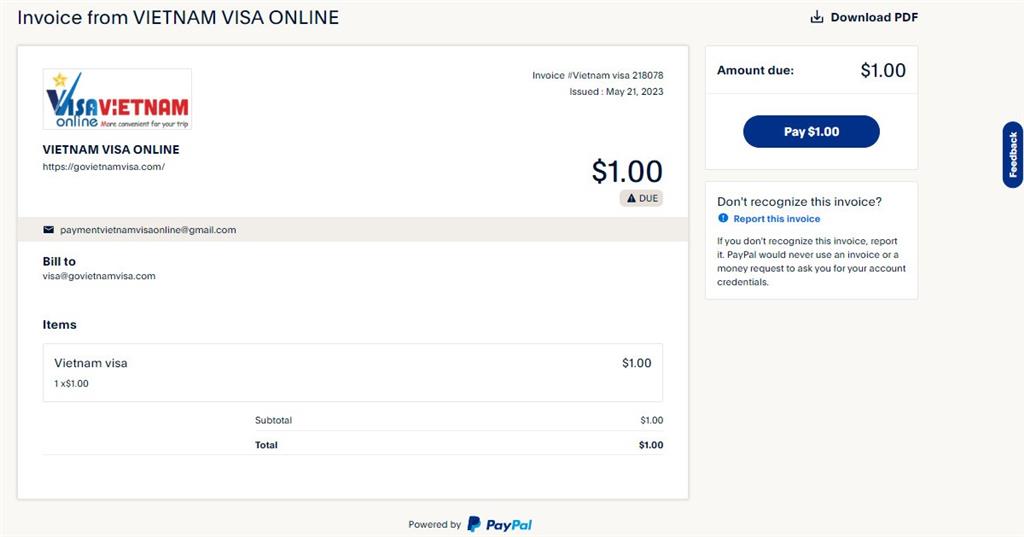
Task: Click the Report this invoice link
Action: click(x=776, y=219)
